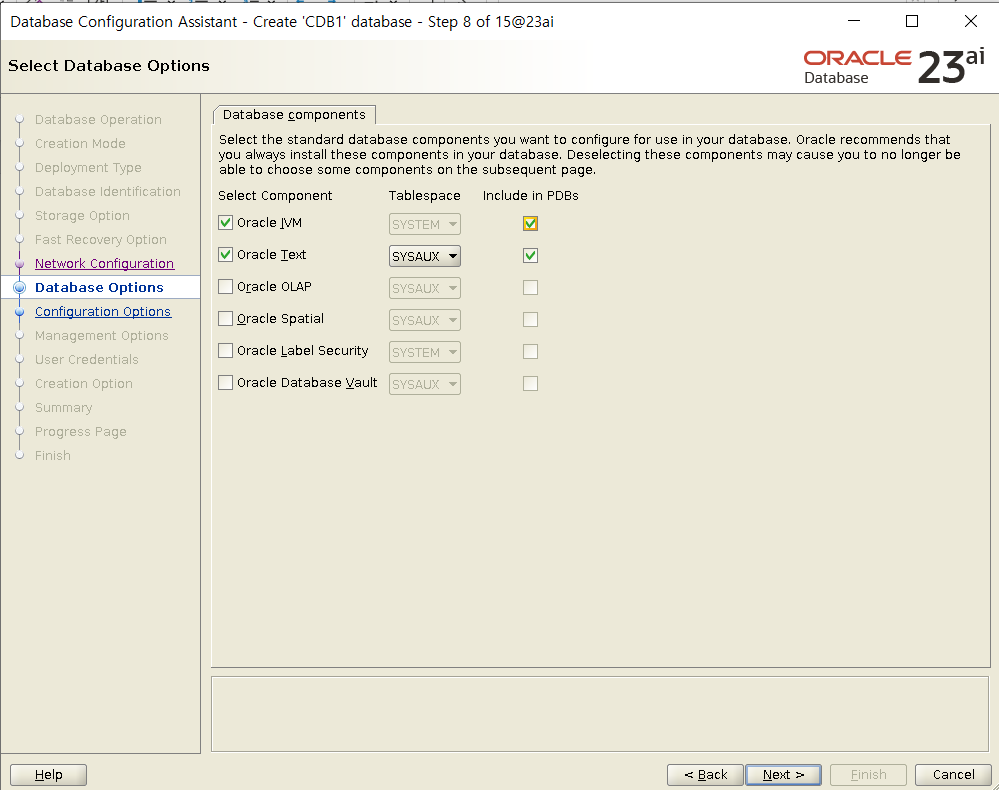Select the Database components tab
This screenshot has width=999, height=790.
pyautogui.click(x=294, y=115)
